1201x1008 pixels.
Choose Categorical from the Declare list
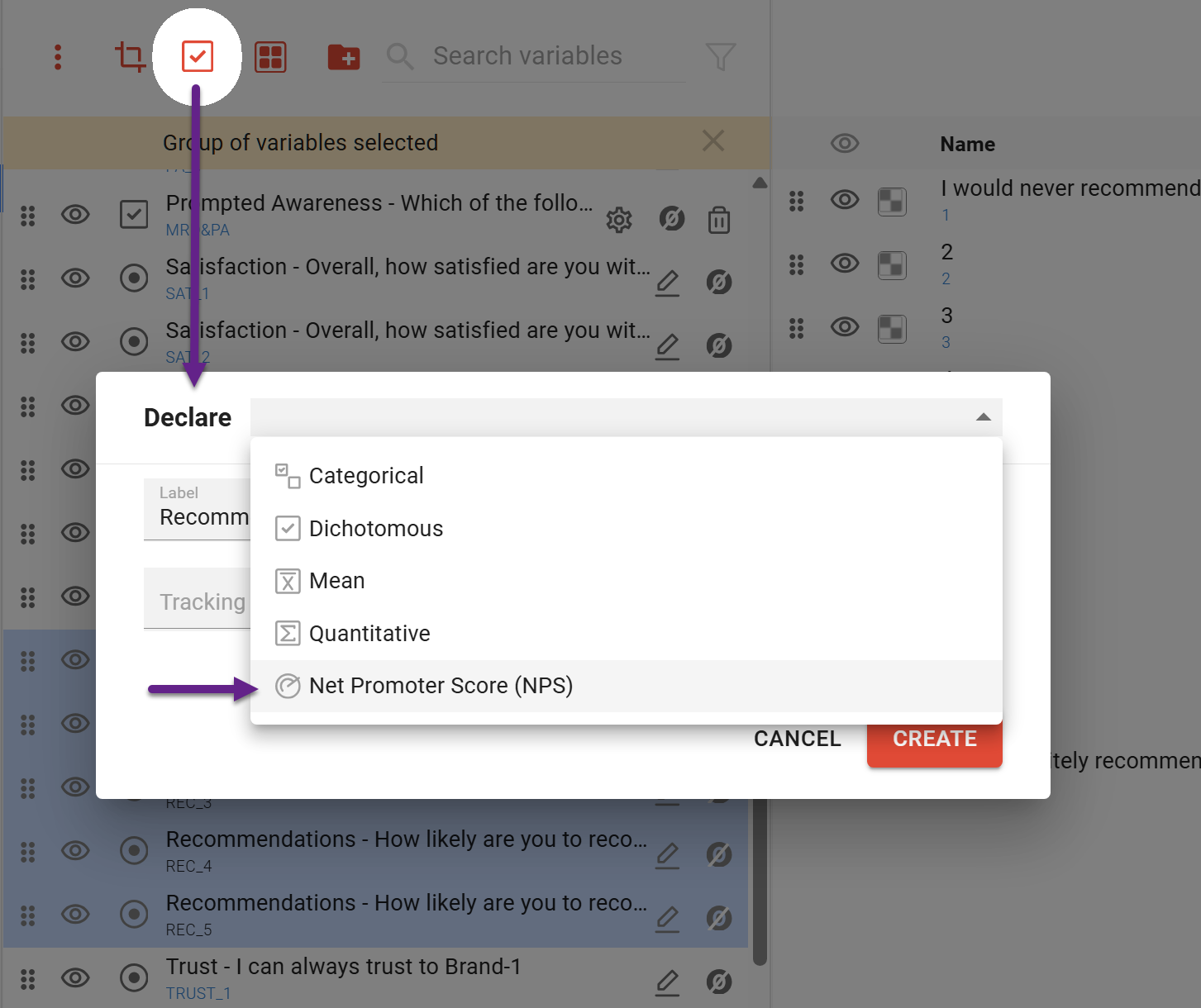[x=366, y=476]
